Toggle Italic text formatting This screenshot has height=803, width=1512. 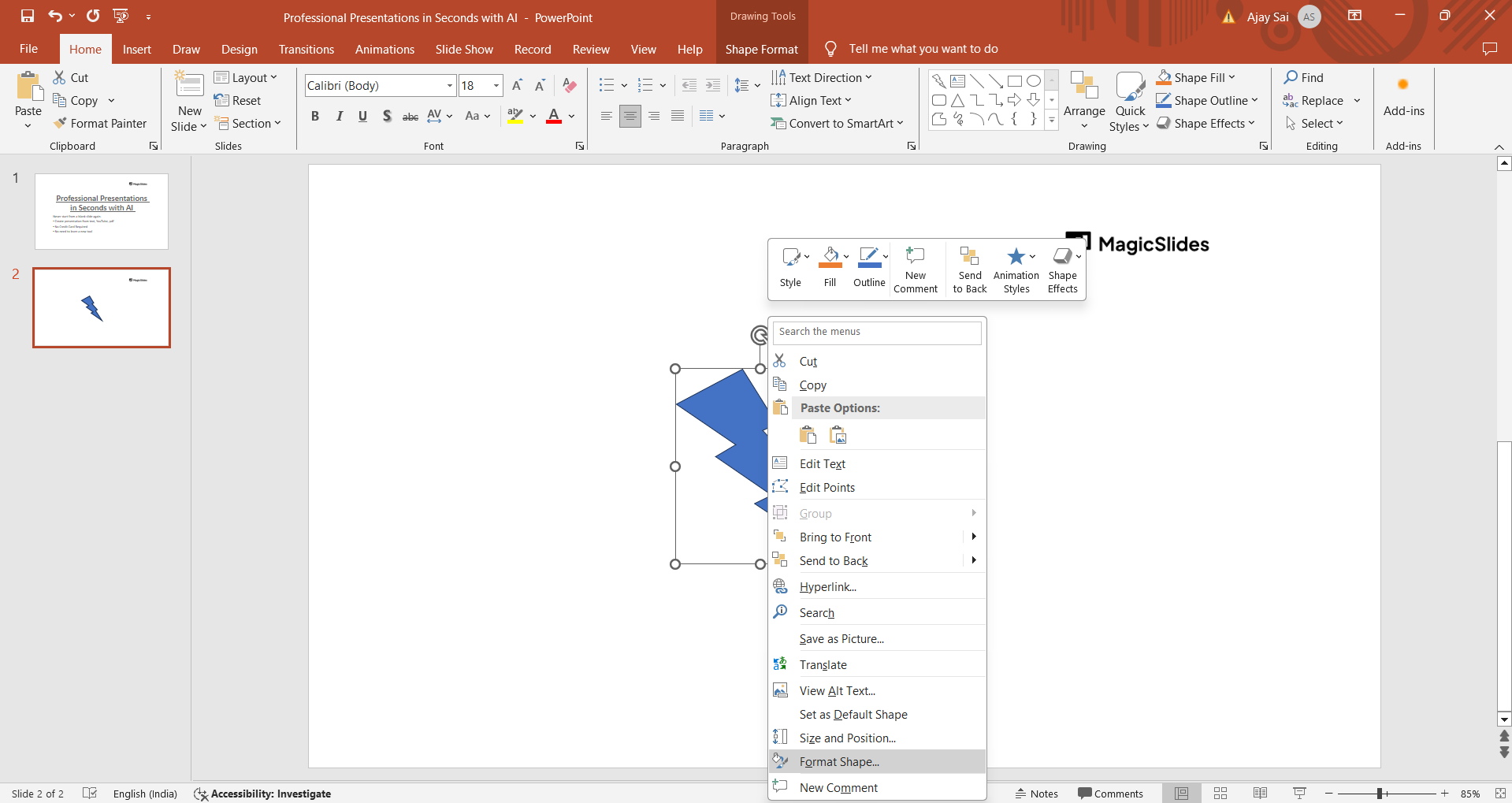[339, 117]
